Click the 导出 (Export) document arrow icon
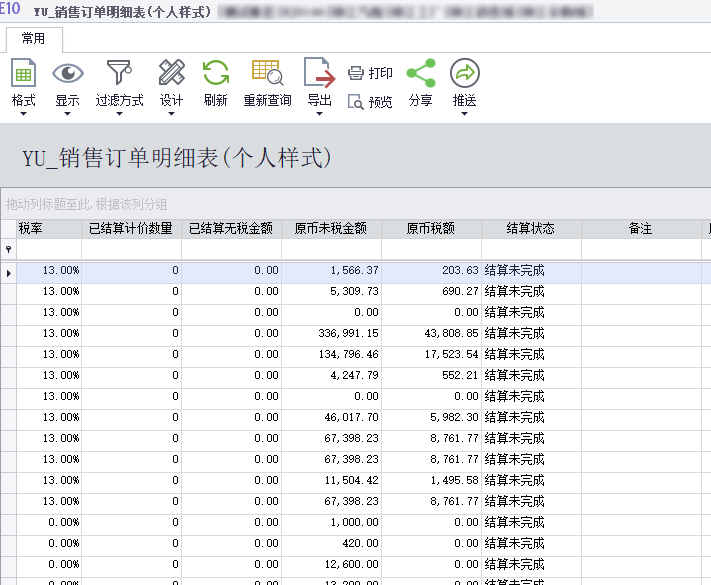 [x=319, y=73]
